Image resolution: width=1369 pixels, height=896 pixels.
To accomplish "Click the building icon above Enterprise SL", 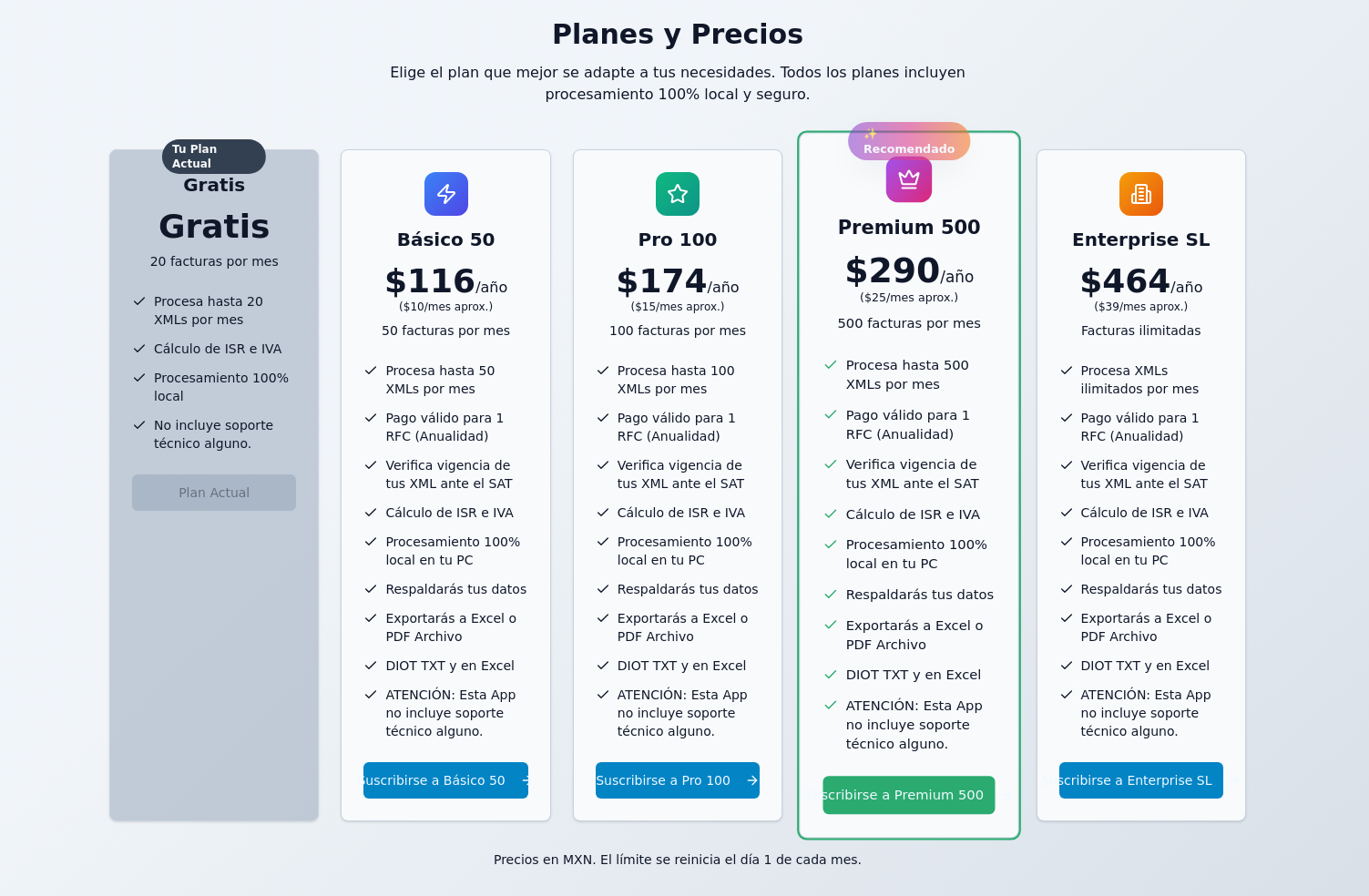I will (1141, 194).
